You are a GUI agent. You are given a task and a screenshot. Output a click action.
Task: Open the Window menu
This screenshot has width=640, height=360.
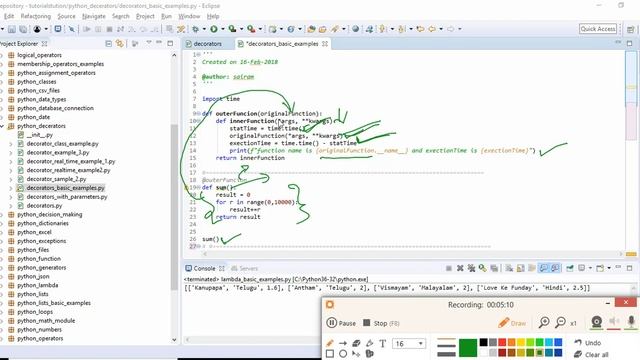189,16
